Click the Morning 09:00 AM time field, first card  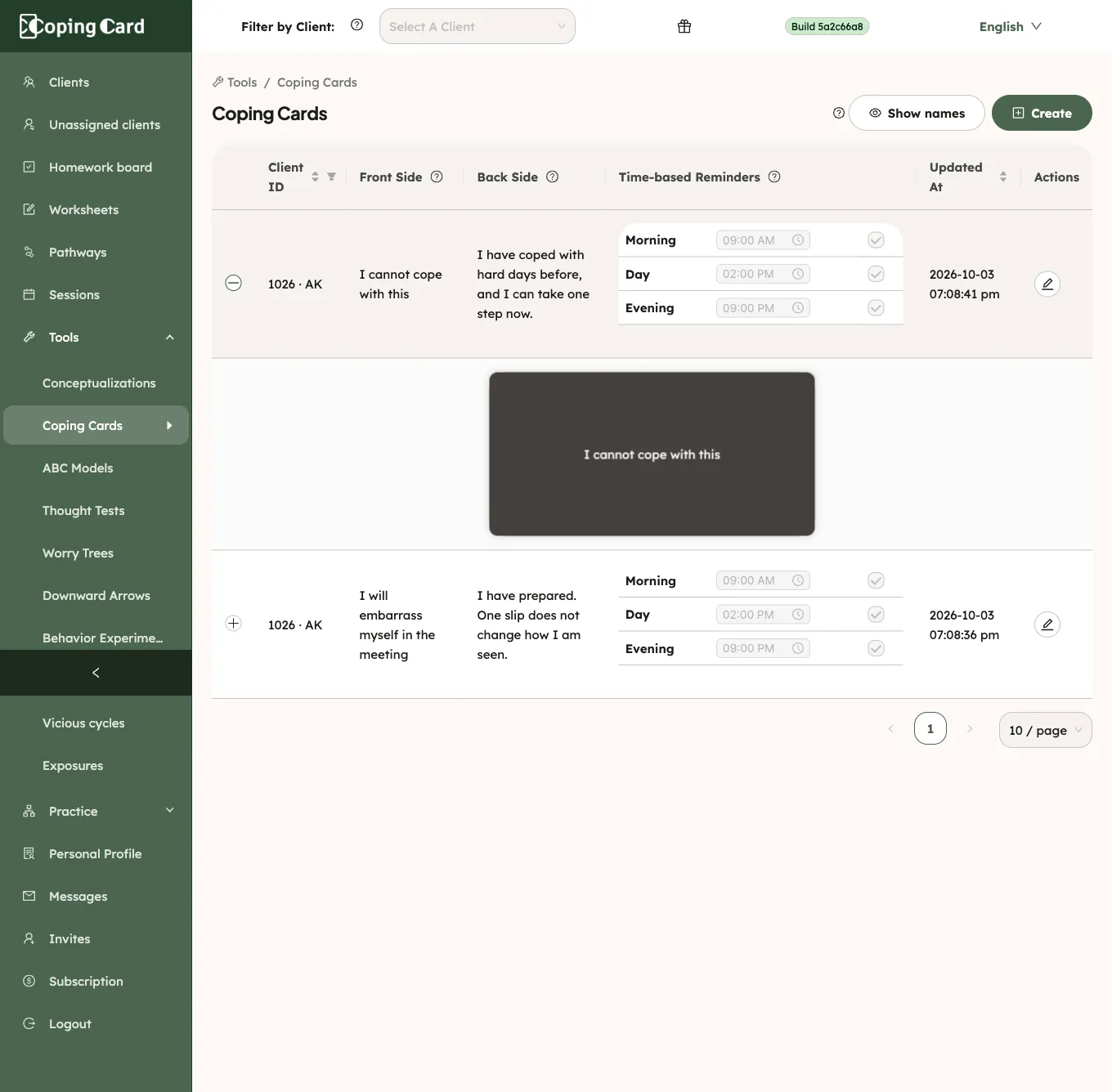[x=763, y=240]
